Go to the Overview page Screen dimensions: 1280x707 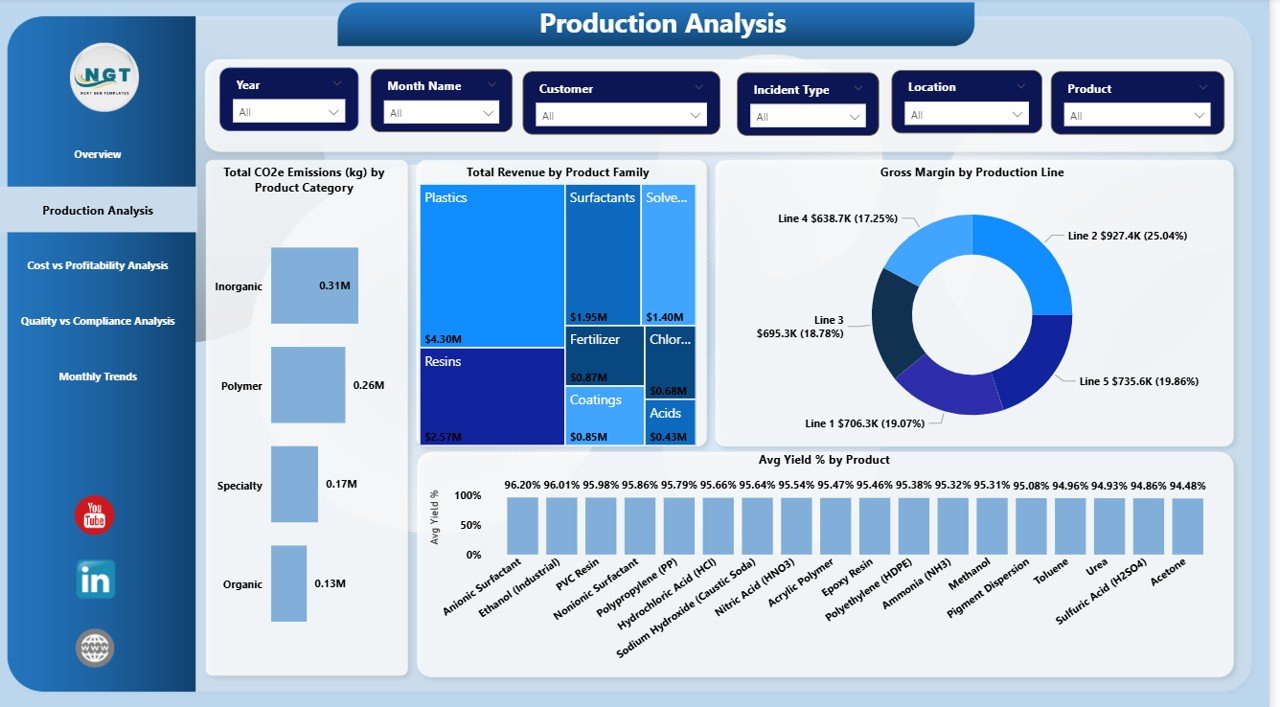click(x=97, y=154)
